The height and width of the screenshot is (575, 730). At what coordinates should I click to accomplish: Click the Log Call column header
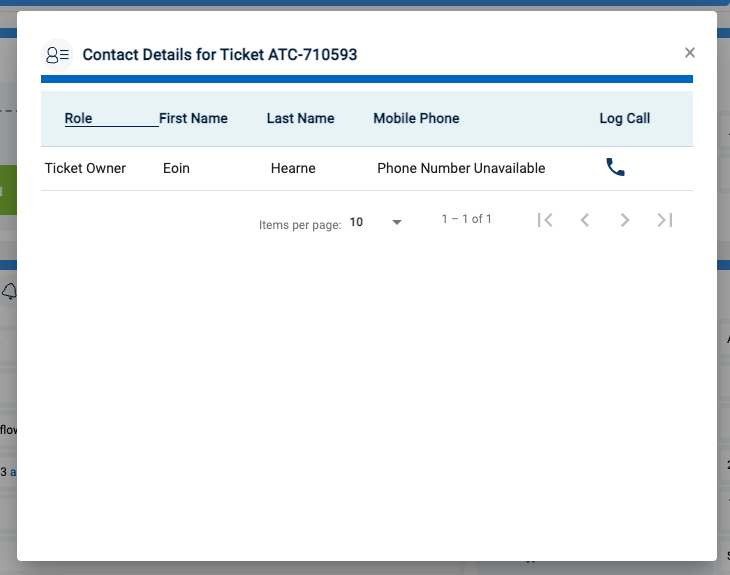pos(624,118)
